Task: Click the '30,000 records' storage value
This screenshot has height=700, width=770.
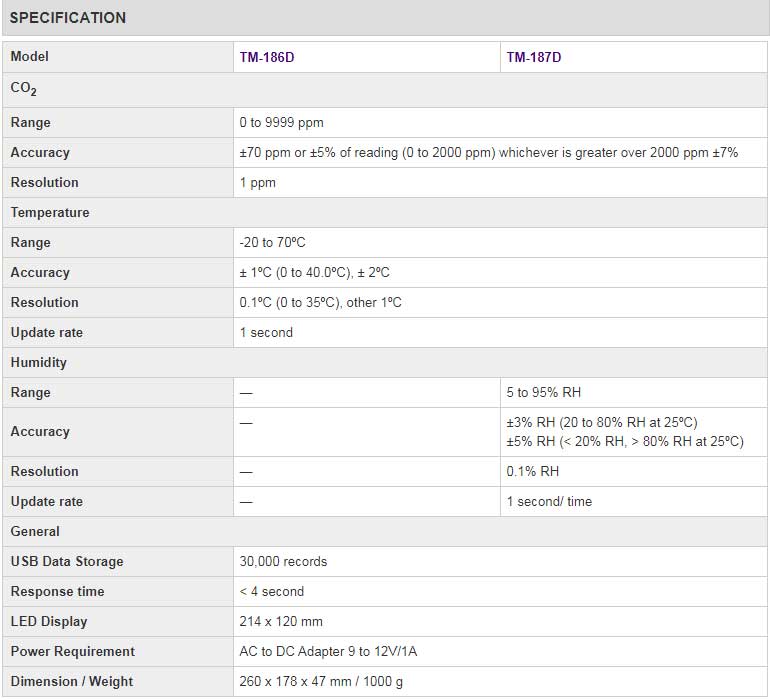Action: 283,561
